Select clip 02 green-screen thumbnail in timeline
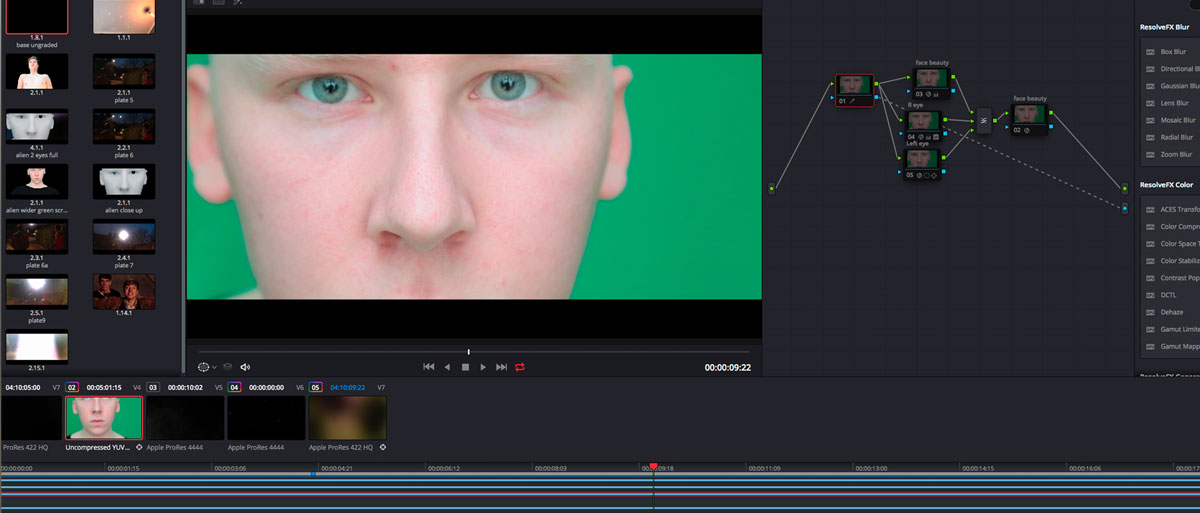 (103, 417)
